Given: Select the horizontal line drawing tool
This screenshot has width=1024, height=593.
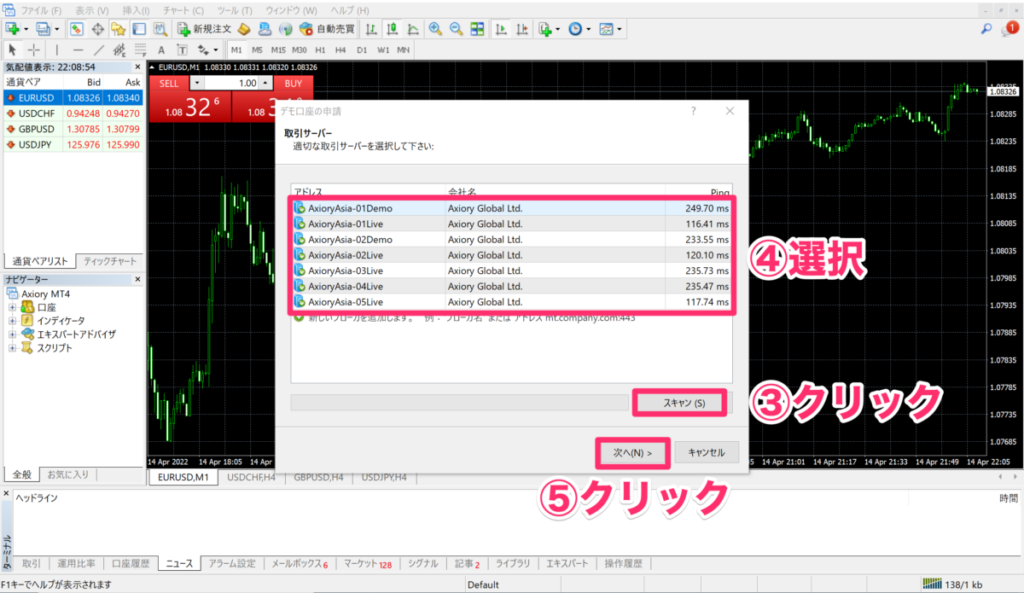Looking at the screenshot, I should coord(78,50).
